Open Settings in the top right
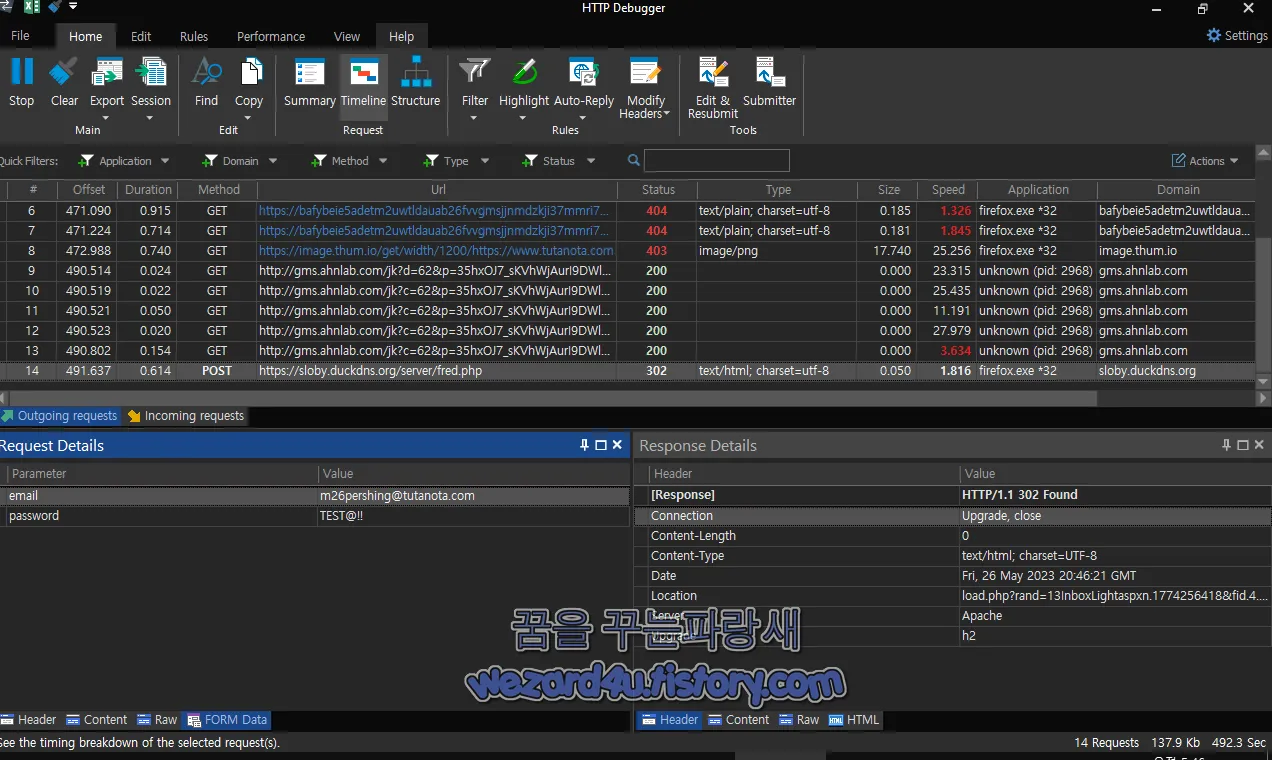 point(1237,35)
